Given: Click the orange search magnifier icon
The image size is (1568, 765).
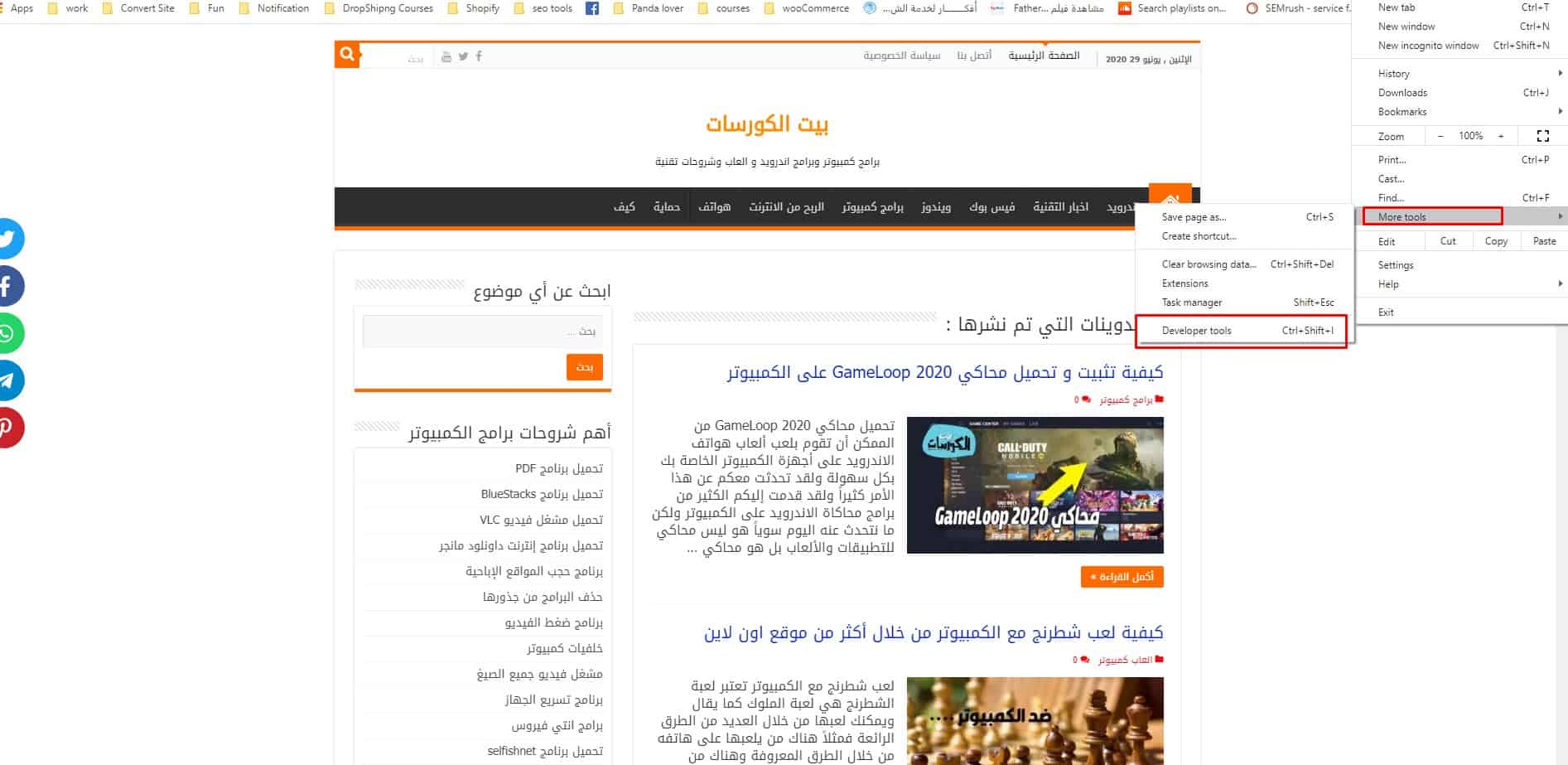Looking at the screenshot, I should pyautogui.click(x=347, y=55).
